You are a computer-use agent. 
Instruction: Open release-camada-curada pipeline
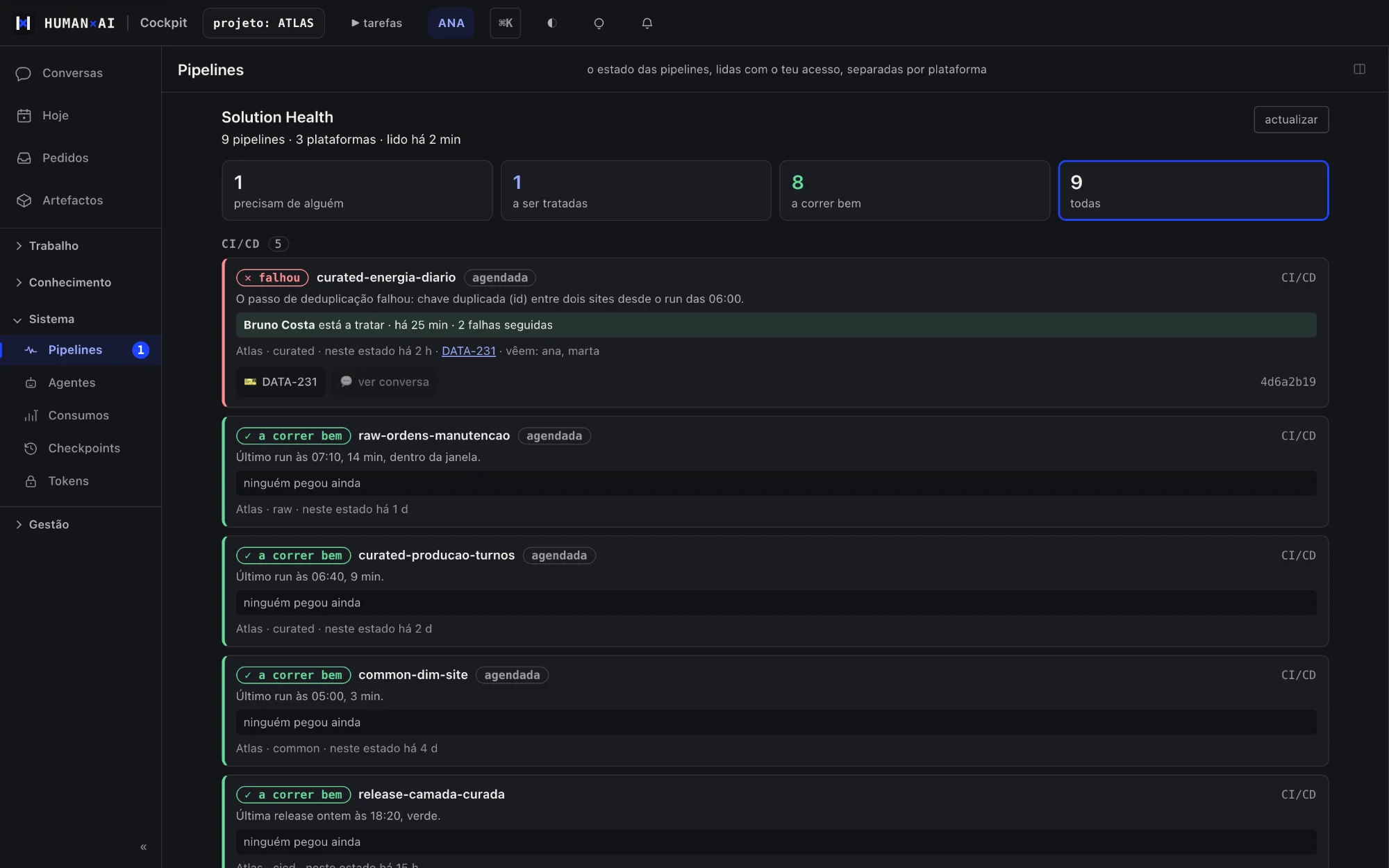coord(431,794)
